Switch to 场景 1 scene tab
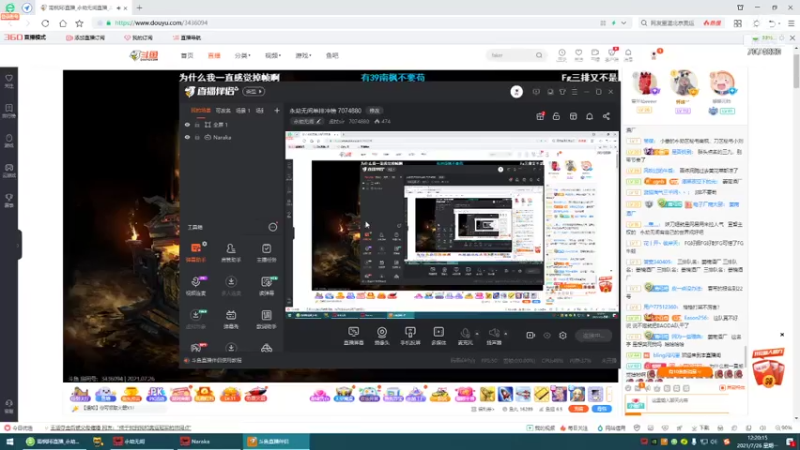Image resolution: width=800 pixels, height=450 pixels. [x=243, y=110]
